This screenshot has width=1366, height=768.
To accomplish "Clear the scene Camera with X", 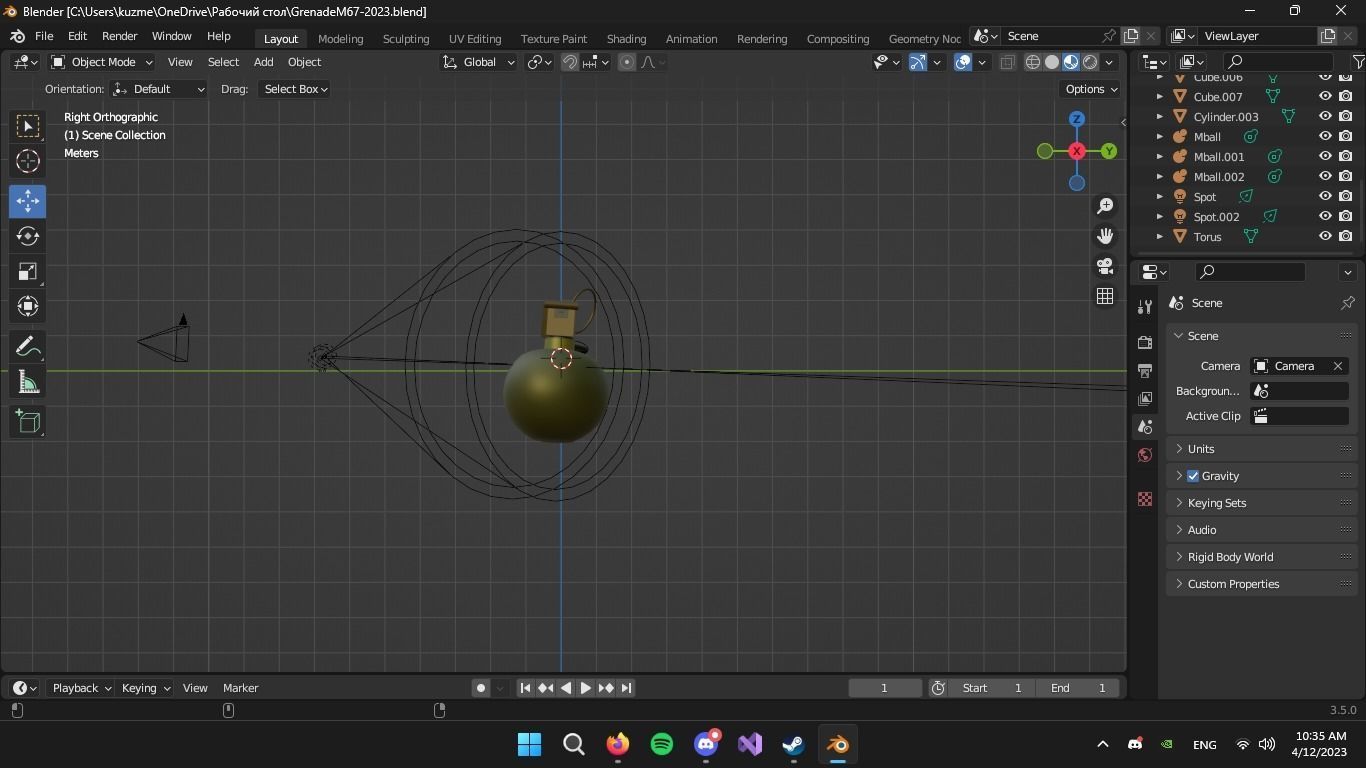I will (1338, 366).
